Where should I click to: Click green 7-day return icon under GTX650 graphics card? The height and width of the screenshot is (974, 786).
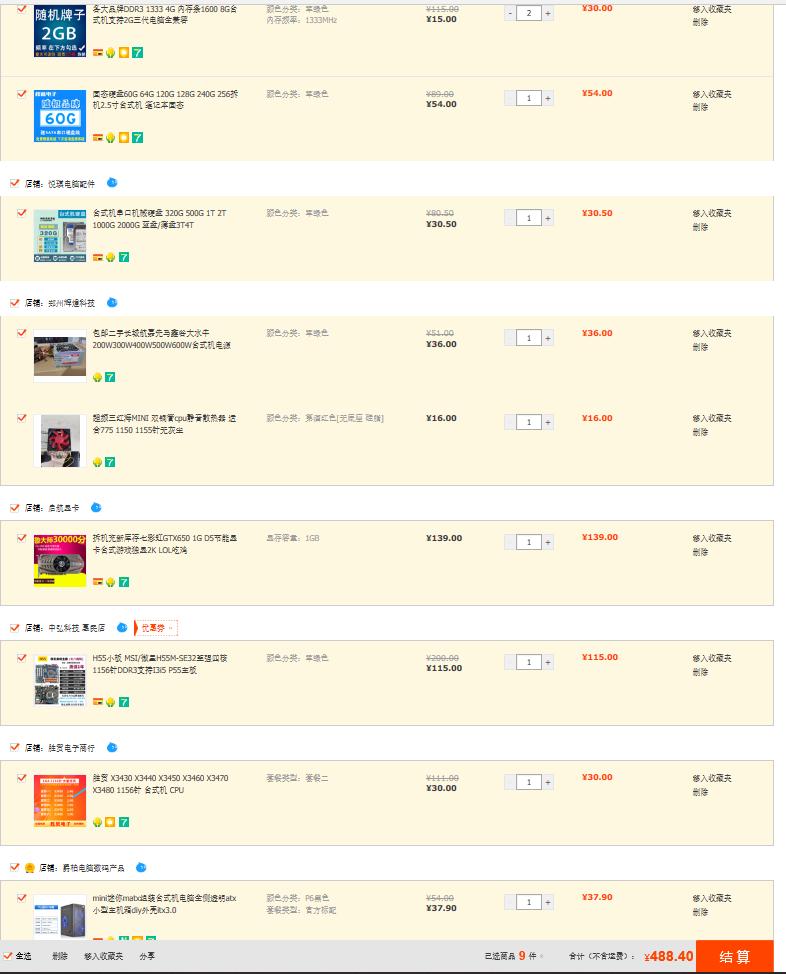click(x=123, y=581)
